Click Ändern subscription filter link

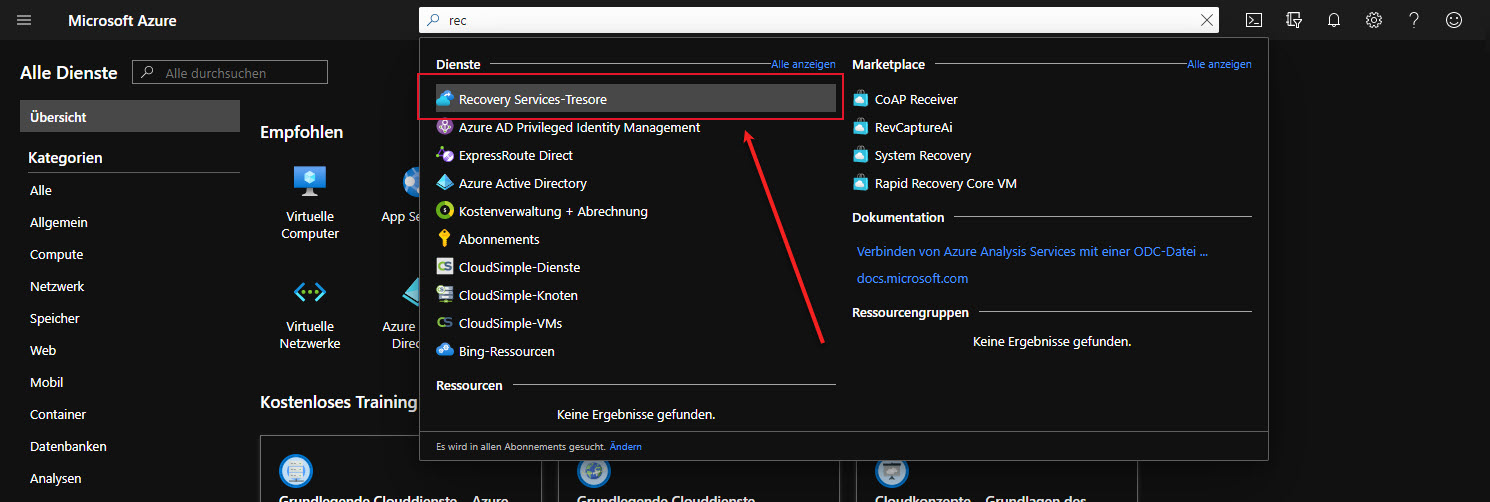[x=626, y=446]
